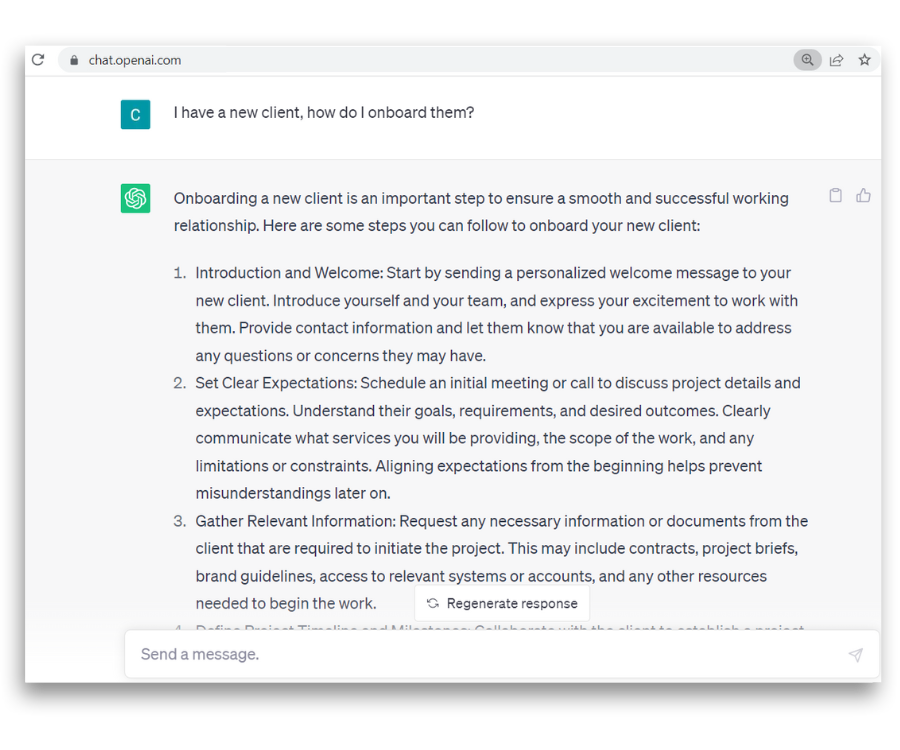Click Regenerate response button
Screen dimensions: 900x750
502,603
